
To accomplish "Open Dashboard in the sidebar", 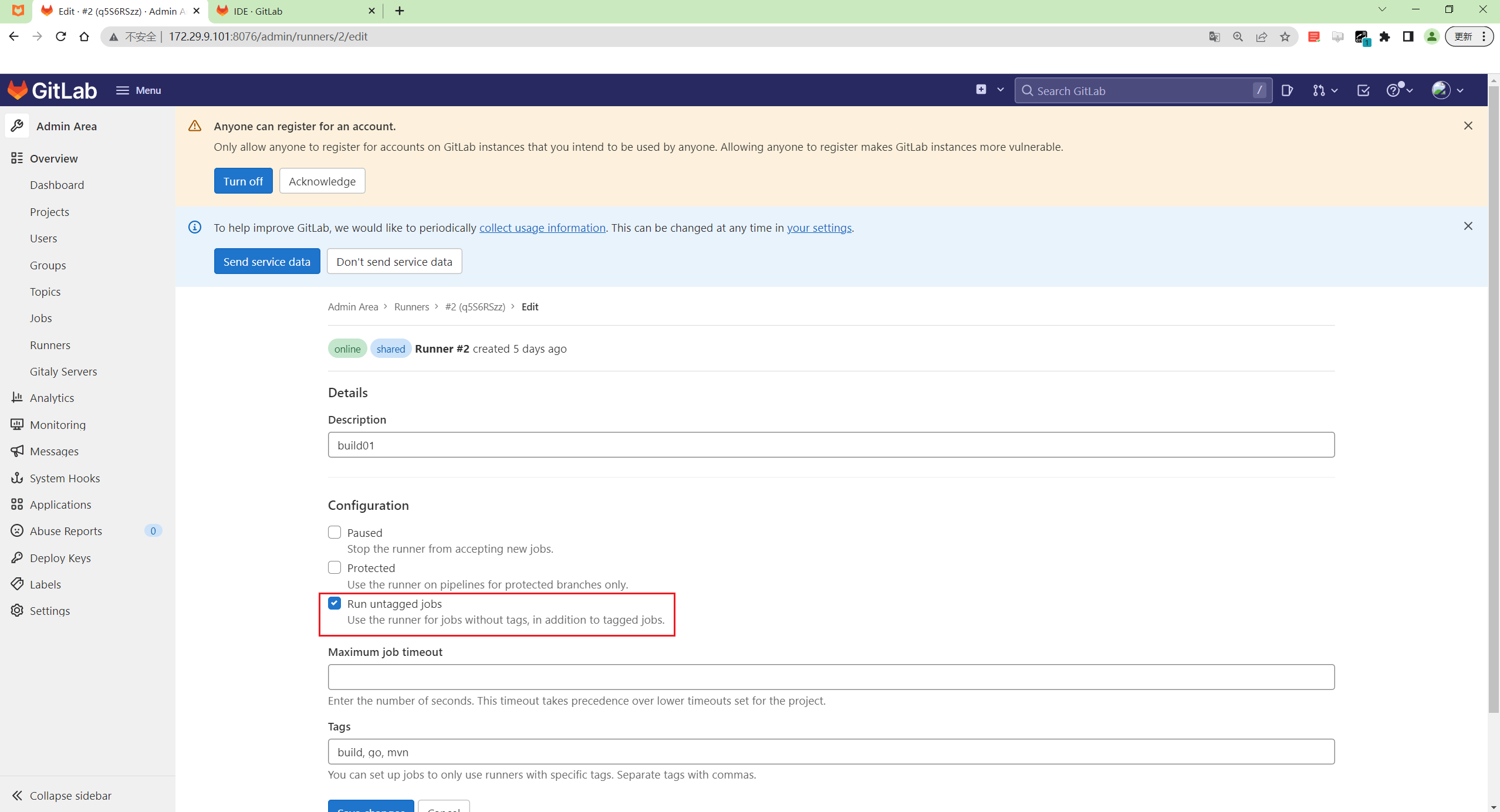I will [57, 185].
